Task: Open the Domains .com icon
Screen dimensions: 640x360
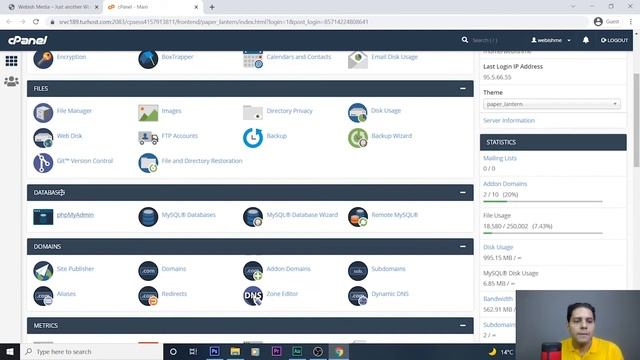Action: click(148, 271)
